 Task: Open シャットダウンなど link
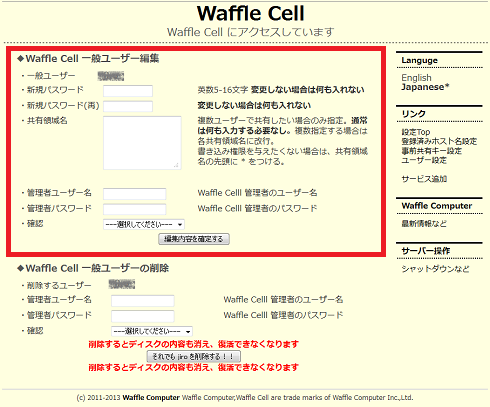coord(435,269)
